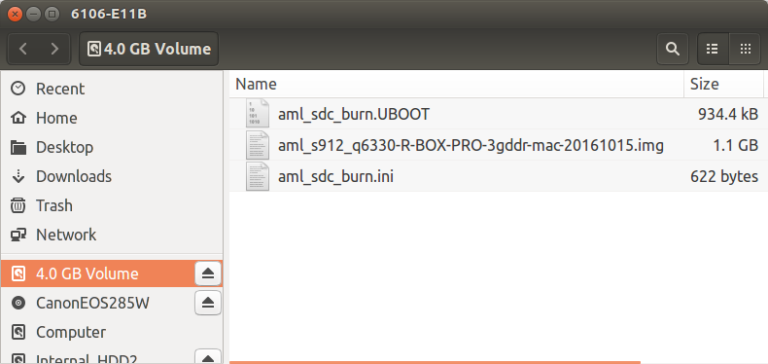Open Downloads in the sidebar
This screenshot has height=364, width=768.
click(112, 176)
